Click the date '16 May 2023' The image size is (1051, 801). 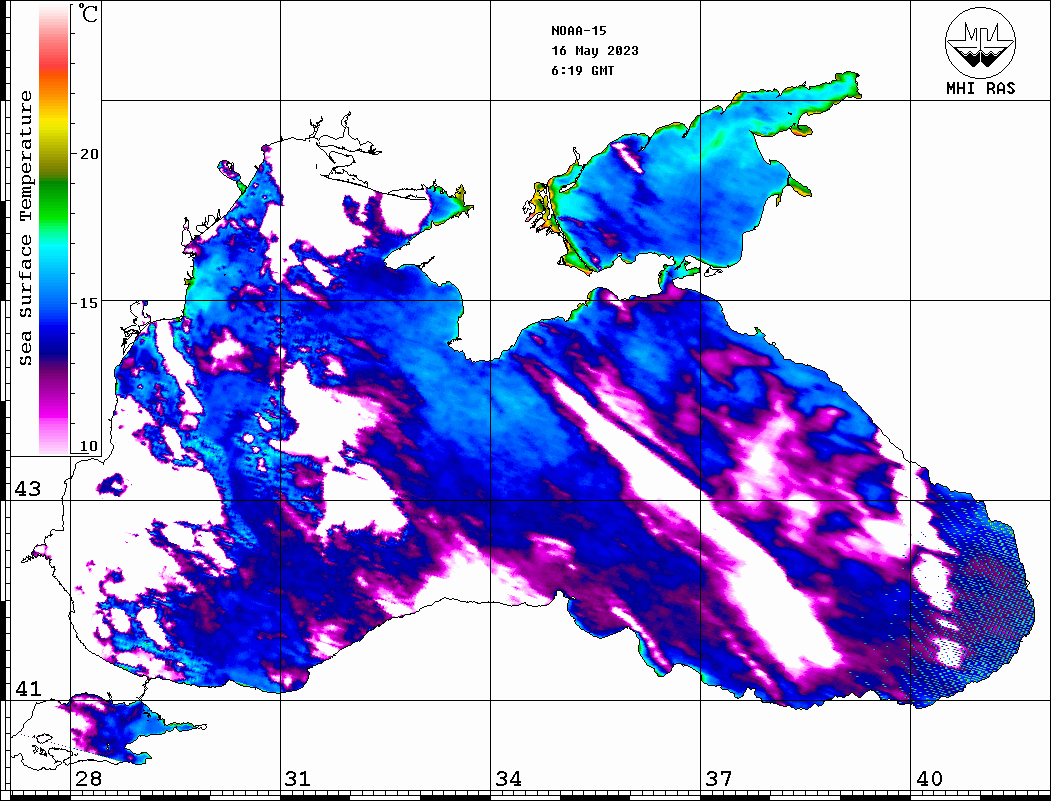(595, 51)
